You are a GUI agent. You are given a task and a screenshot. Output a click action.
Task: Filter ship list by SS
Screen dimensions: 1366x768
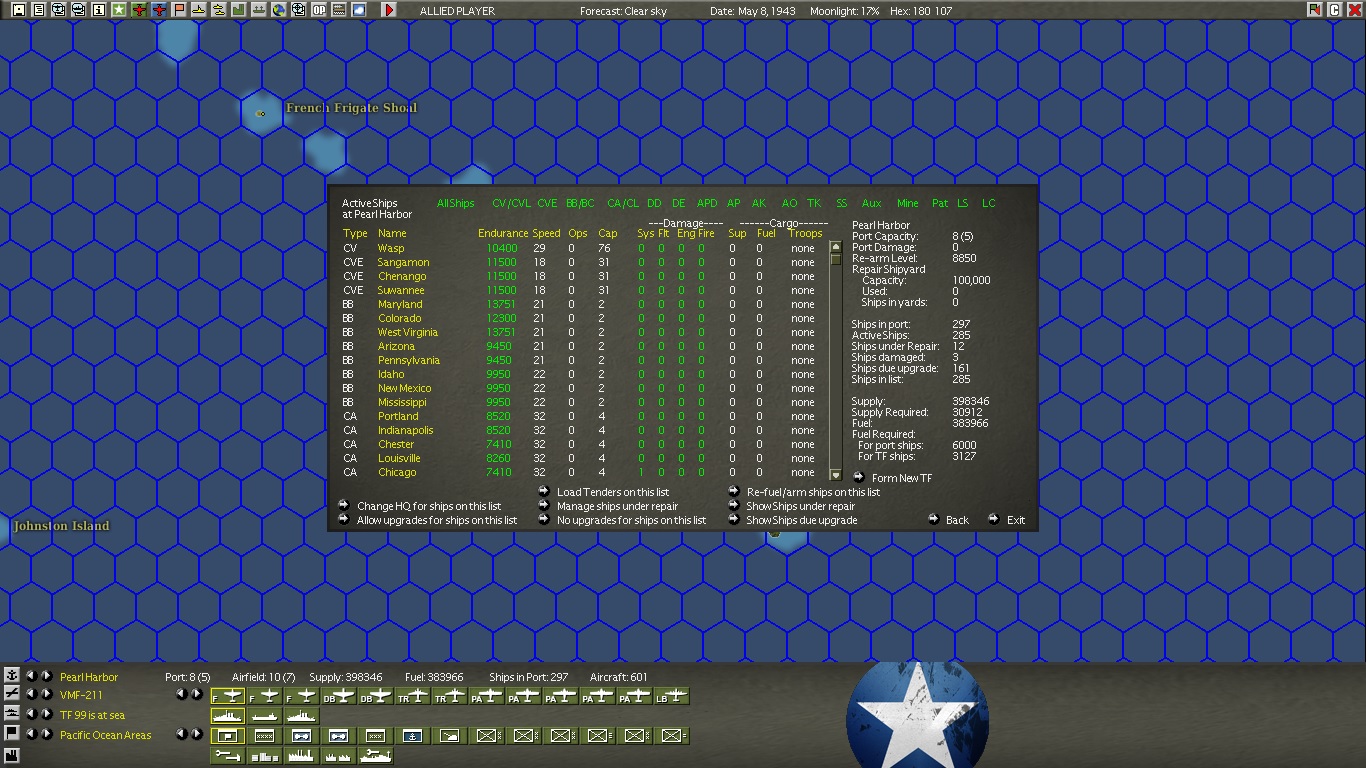842,204
